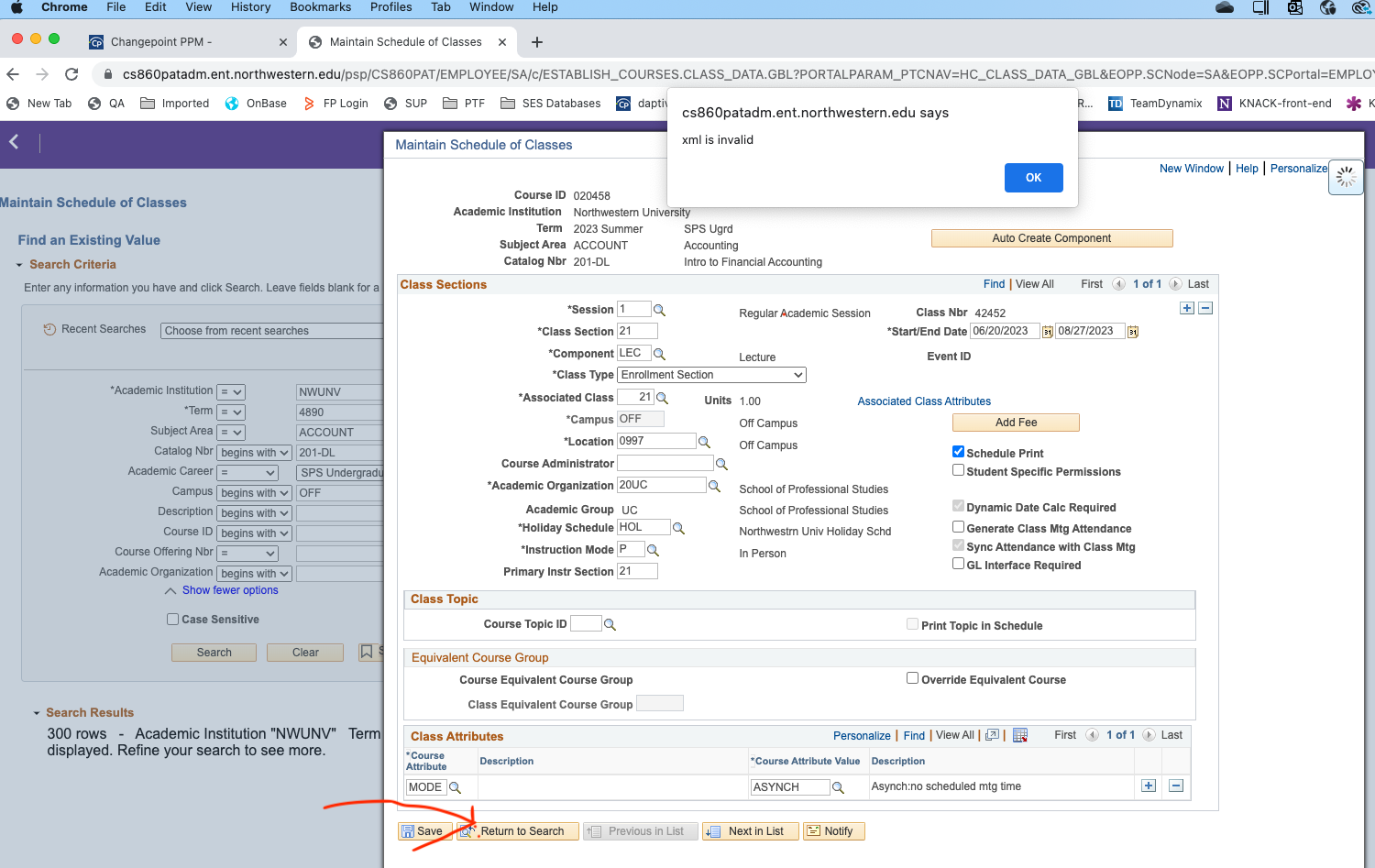Add class attribute row
1375x868 pixels.
pyautogui.click(x=1149, y=786)
